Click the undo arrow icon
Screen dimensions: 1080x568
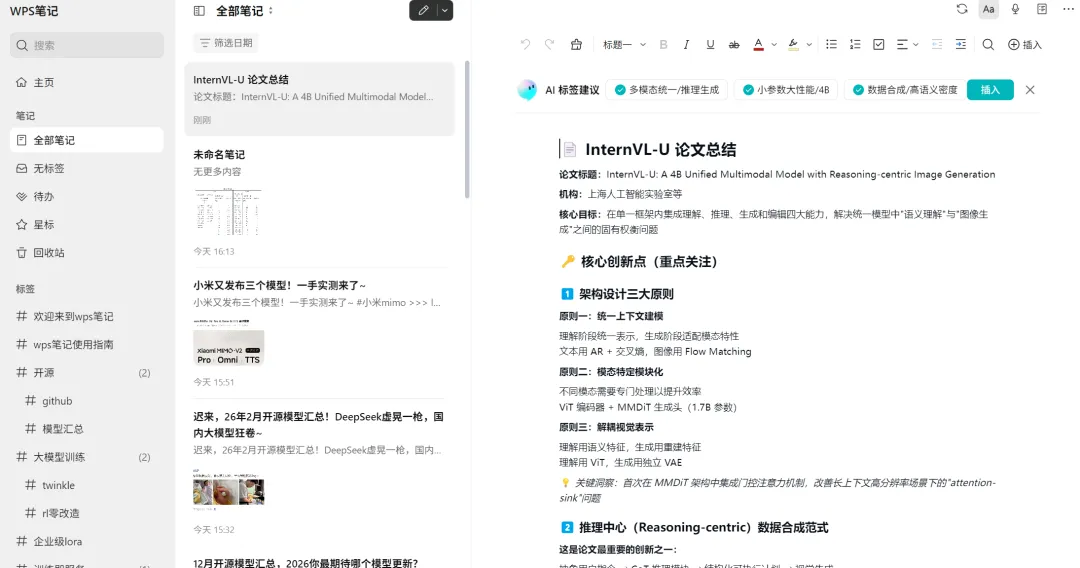[x=526, y=45]
